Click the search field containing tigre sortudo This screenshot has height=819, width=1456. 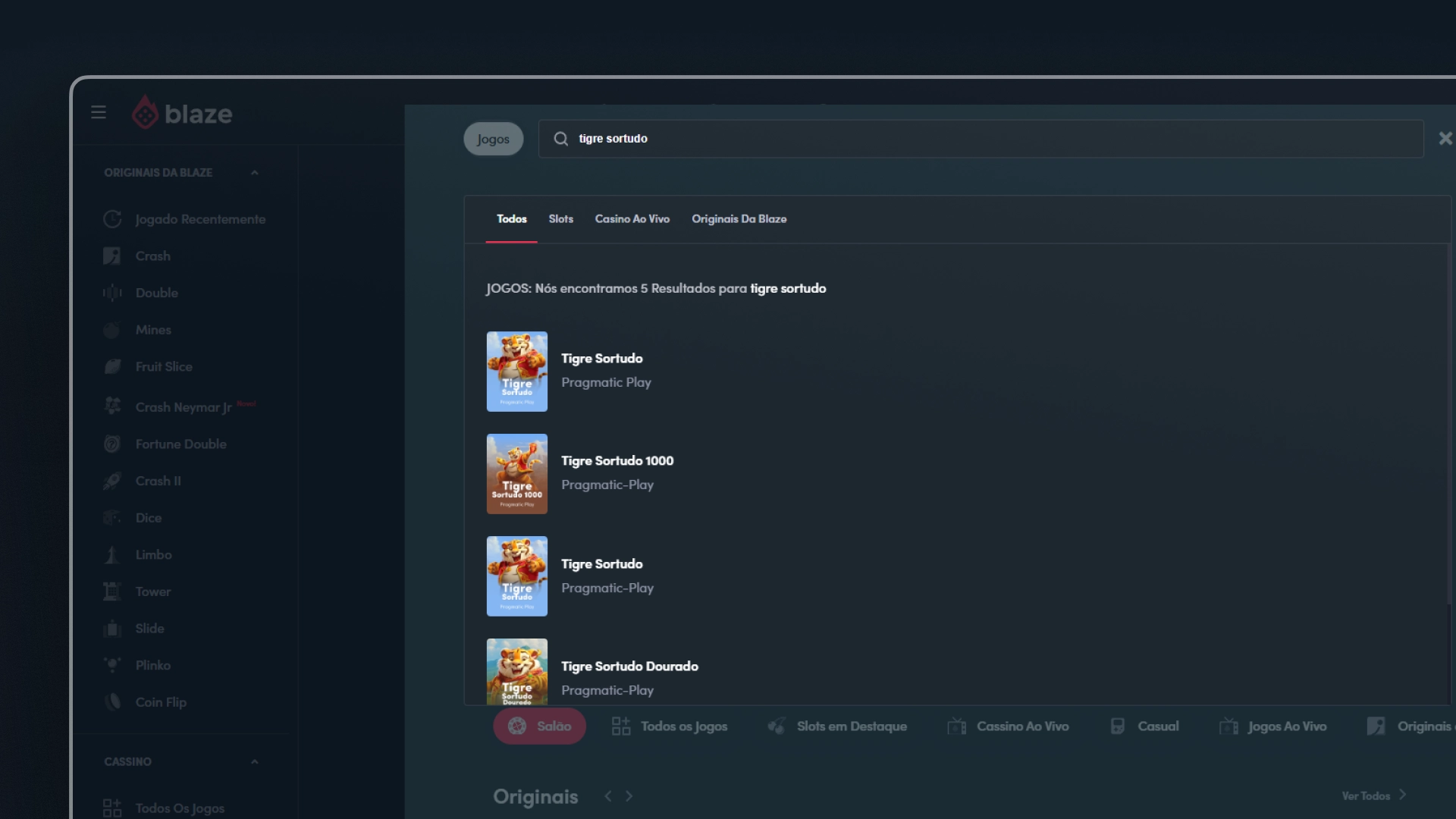tap(981, 139)
